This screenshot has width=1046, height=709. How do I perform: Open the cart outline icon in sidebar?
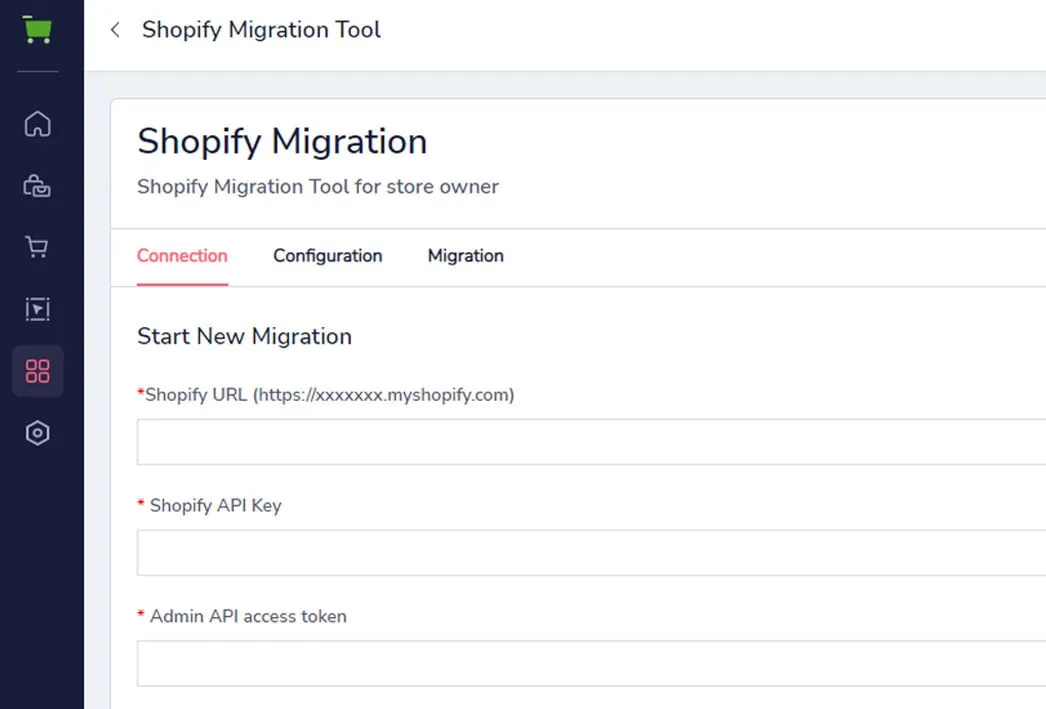pos(37,248)
